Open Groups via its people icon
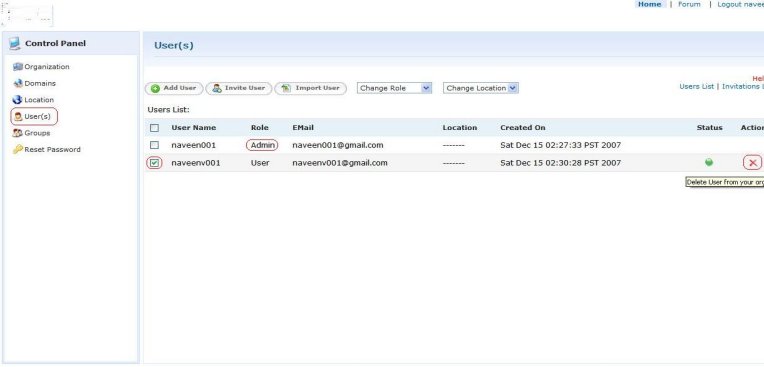The height and width of the screenshot is (367, 764). 18,133
